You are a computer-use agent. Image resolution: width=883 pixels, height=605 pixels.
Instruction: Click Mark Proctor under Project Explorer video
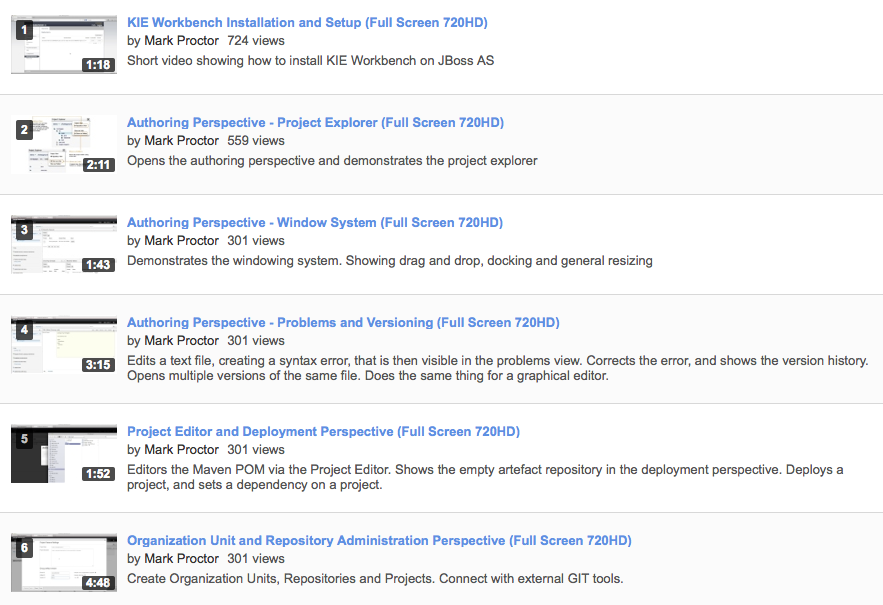pyautogui.click(x=181, y=141)
